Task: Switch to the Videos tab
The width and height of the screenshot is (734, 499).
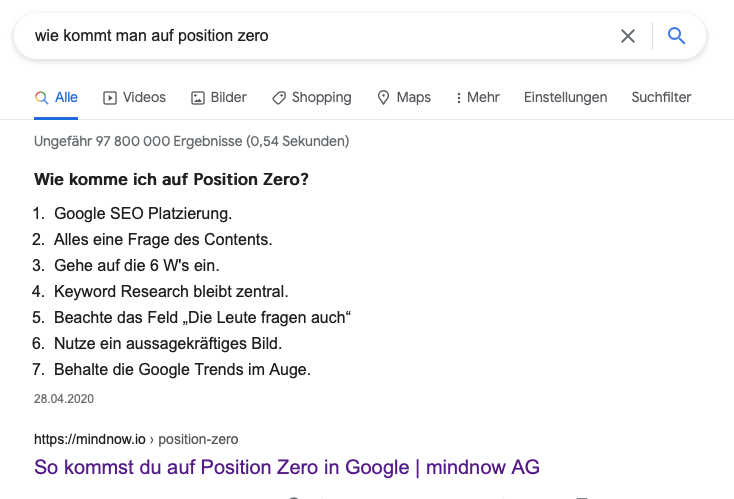Action: point(144,97)
